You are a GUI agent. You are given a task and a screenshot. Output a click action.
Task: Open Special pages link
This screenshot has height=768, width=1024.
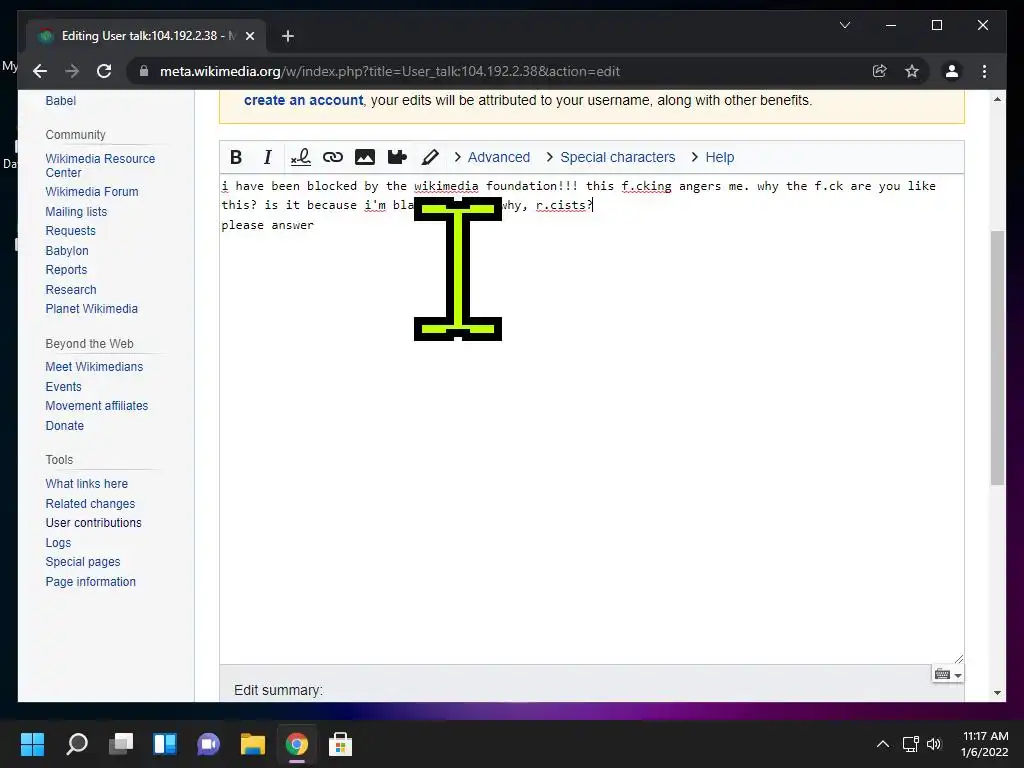(x=82, y=562)
